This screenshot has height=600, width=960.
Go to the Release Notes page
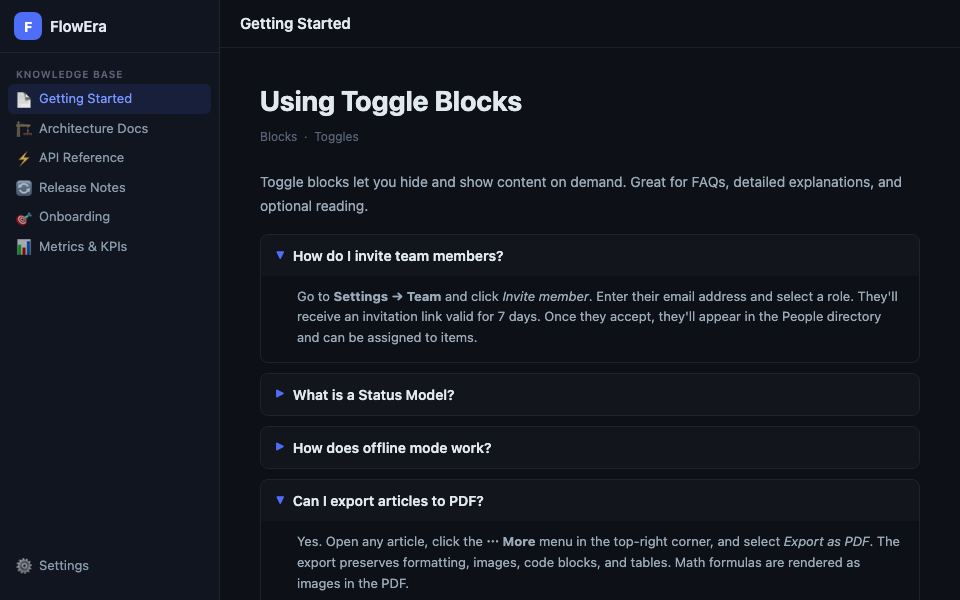pos(82,188)
